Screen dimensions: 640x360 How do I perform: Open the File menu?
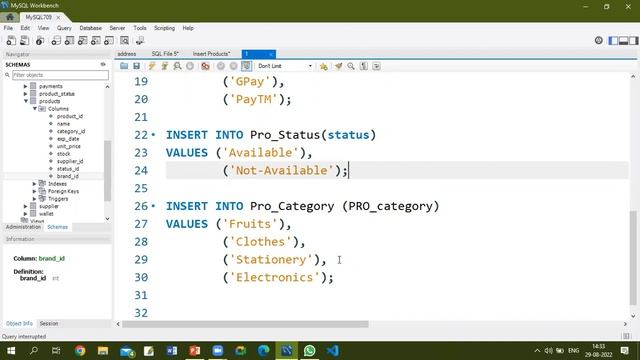pyautogui.click(x=8, y=28)
